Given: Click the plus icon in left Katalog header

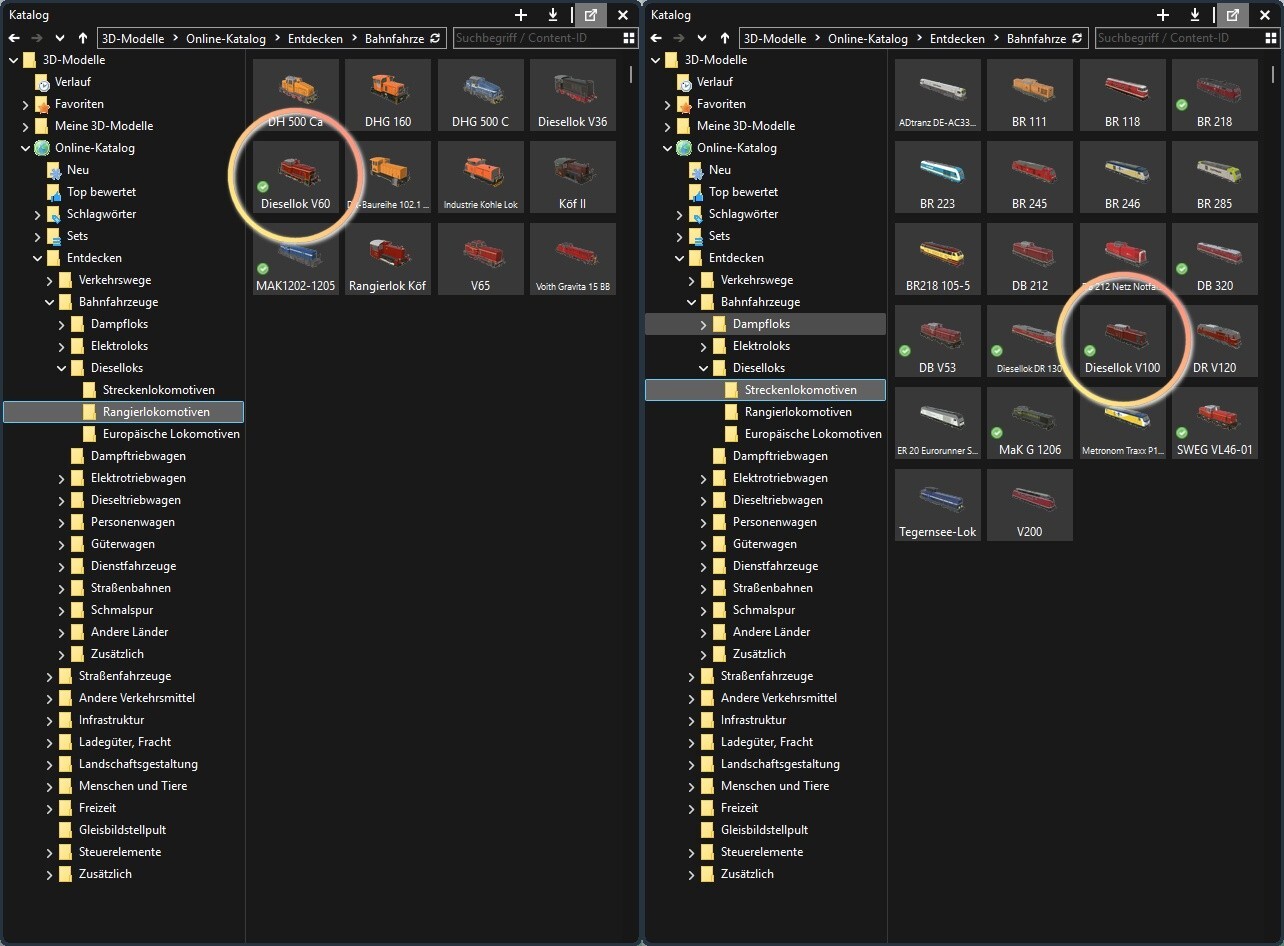Looking at the screenshot, I should pos(521,15).
